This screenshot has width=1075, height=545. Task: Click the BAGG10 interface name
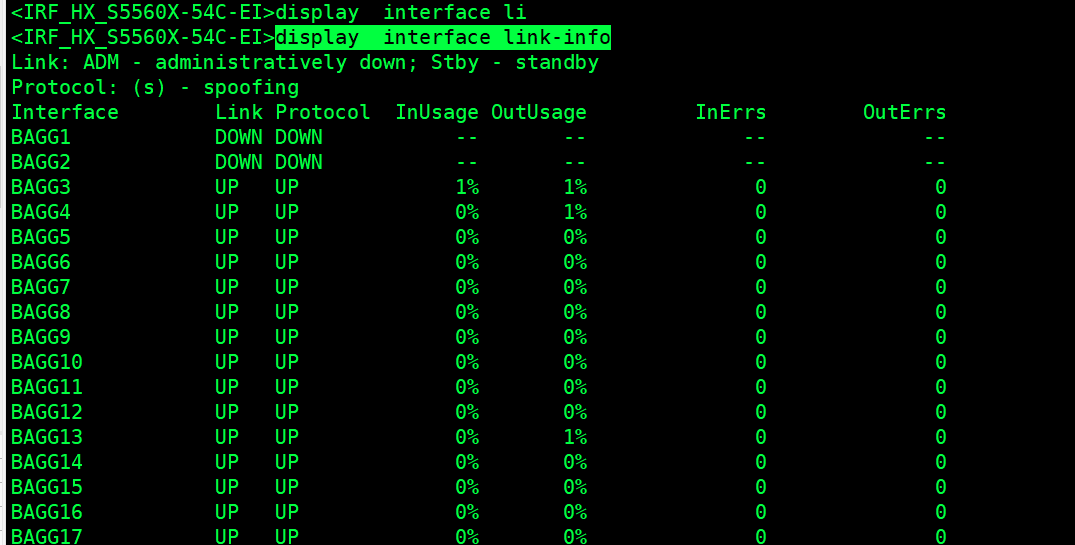(47, 362)
